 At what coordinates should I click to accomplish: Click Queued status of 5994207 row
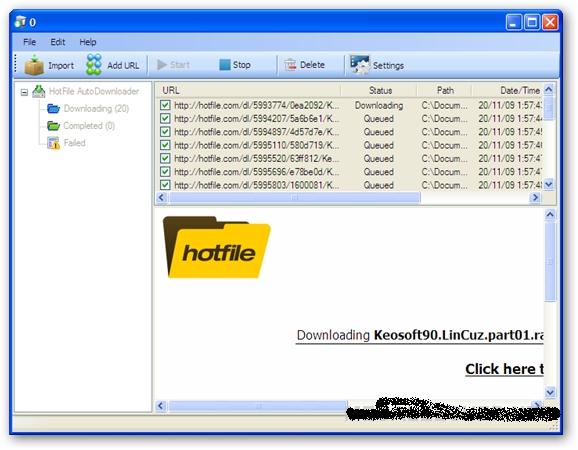coord(379,119)
